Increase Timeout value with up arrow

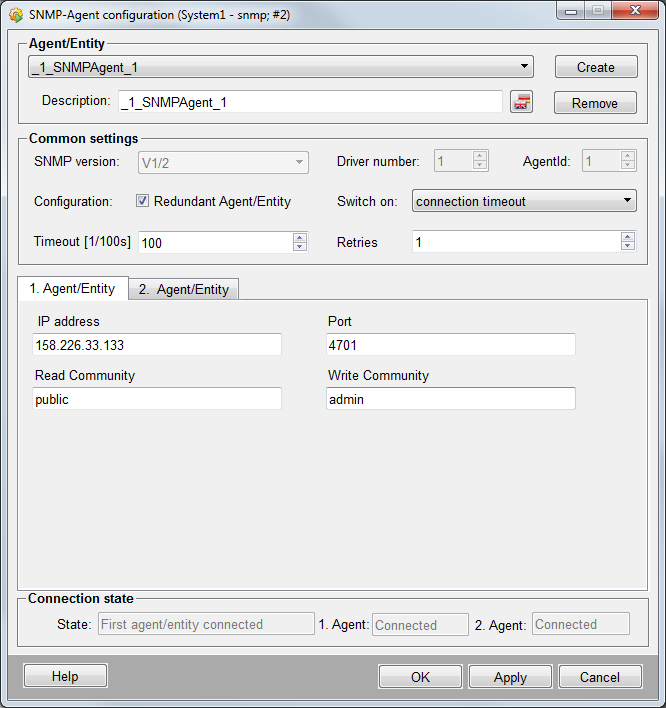pos(300,237)
